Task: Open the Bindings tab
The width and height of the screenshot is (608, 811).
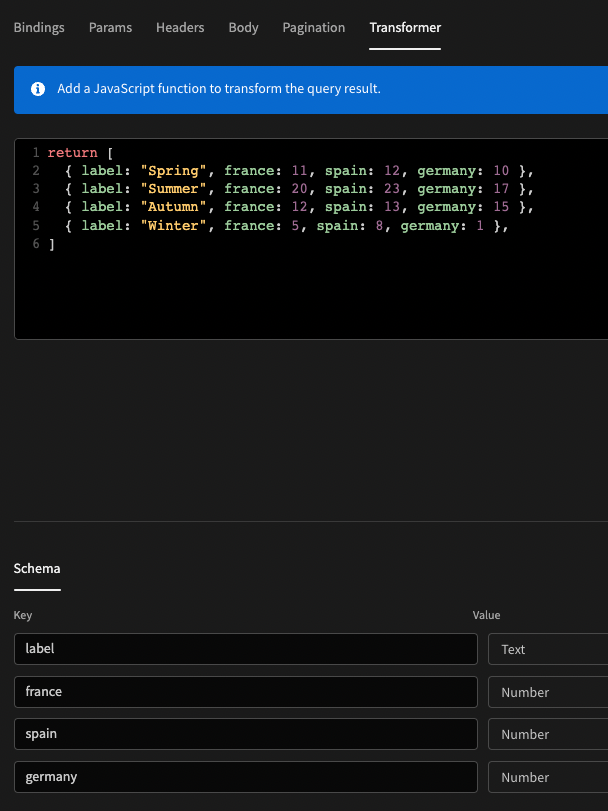Action: [39, 27]
